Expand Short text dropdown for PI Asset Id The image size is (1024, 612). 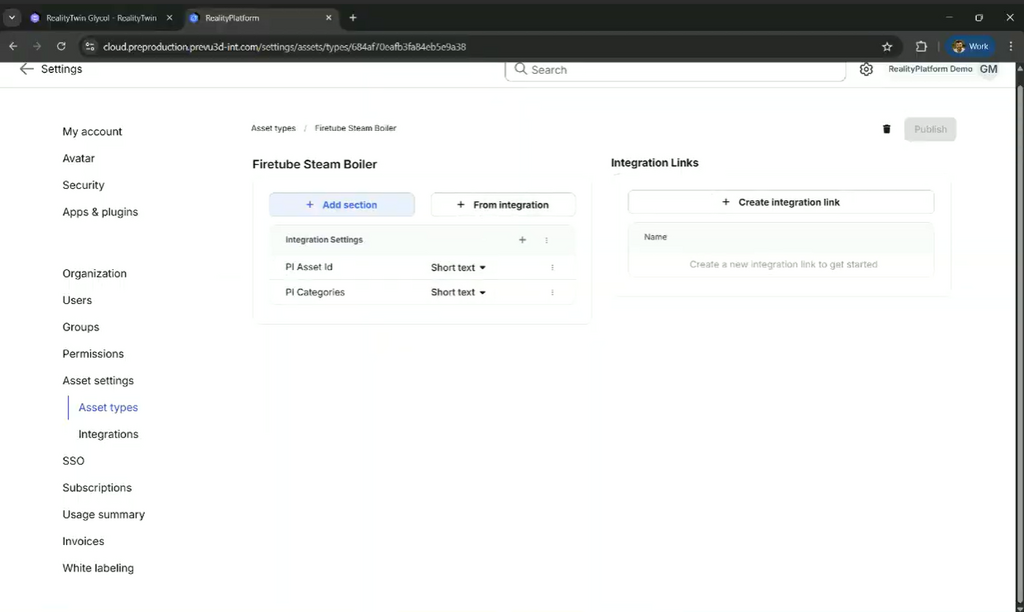(458, 267)
